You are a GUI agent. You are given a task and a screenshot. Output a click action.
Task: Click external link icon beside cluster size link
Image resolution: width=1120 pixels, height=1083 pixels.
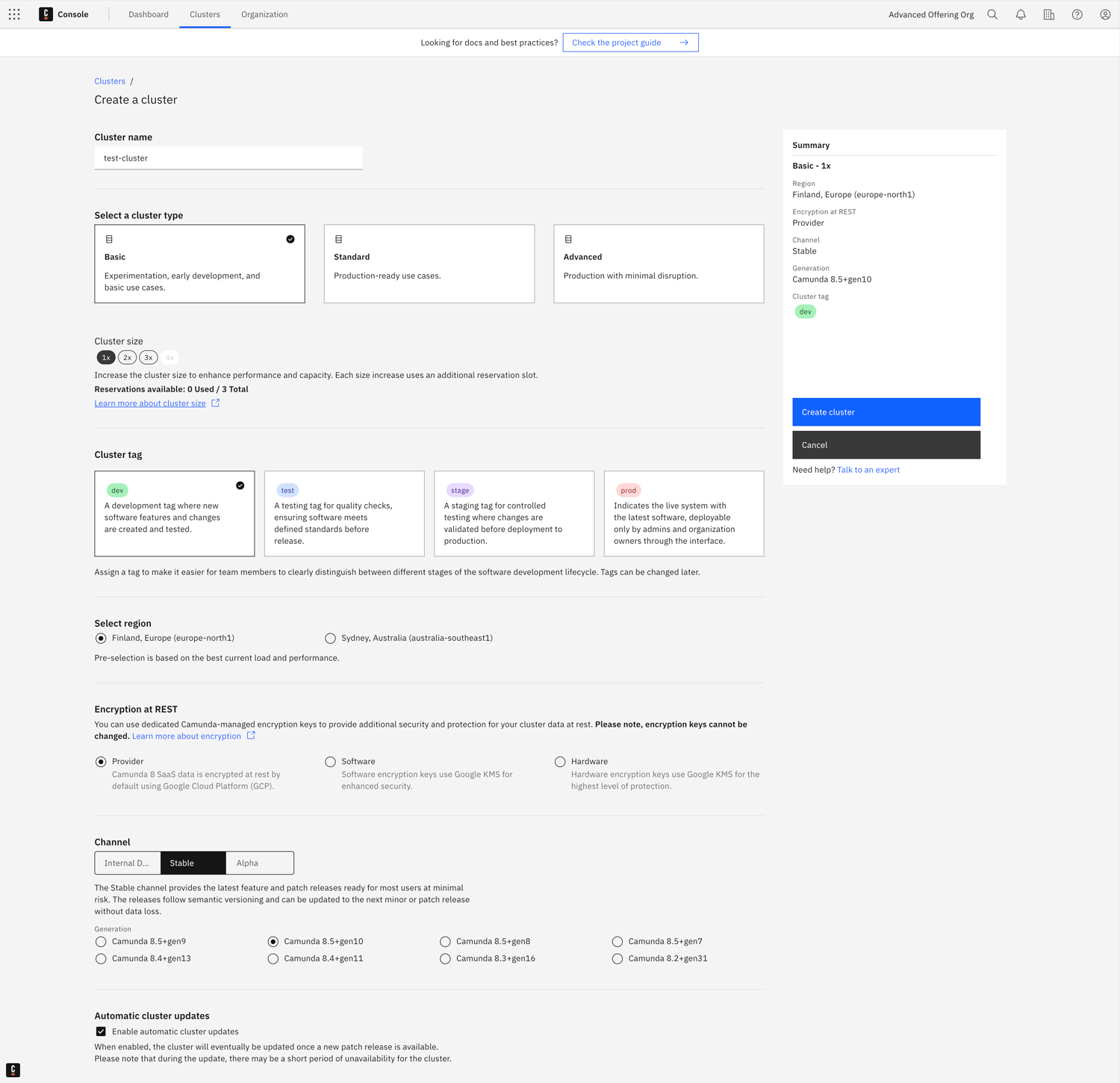216,403
